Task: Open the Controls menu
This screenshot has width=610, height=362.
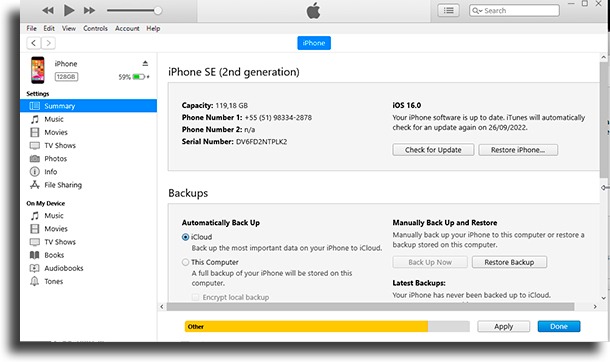Action: tap(95, 28)
